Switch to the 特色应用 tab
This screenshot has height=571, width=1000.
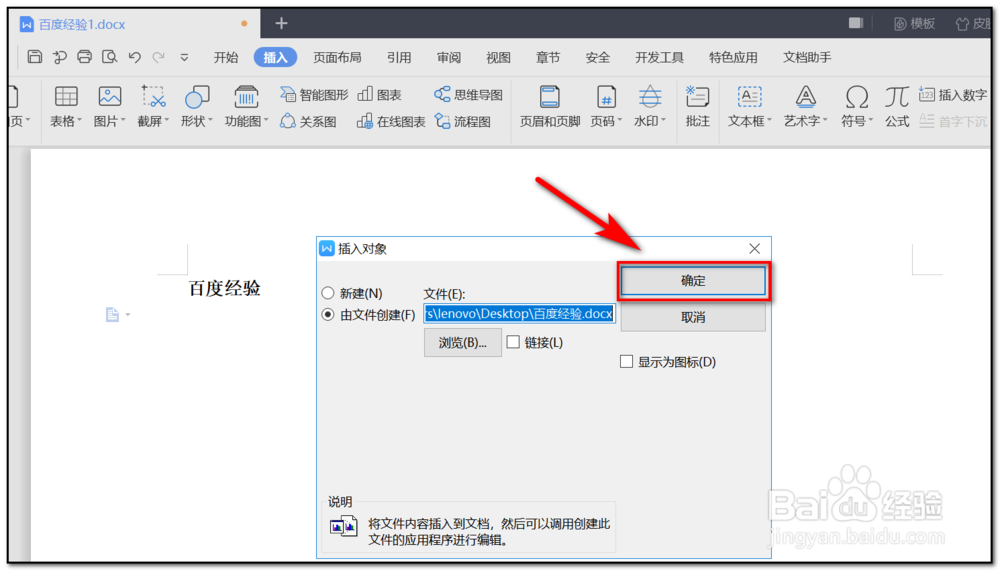[733, 57]
